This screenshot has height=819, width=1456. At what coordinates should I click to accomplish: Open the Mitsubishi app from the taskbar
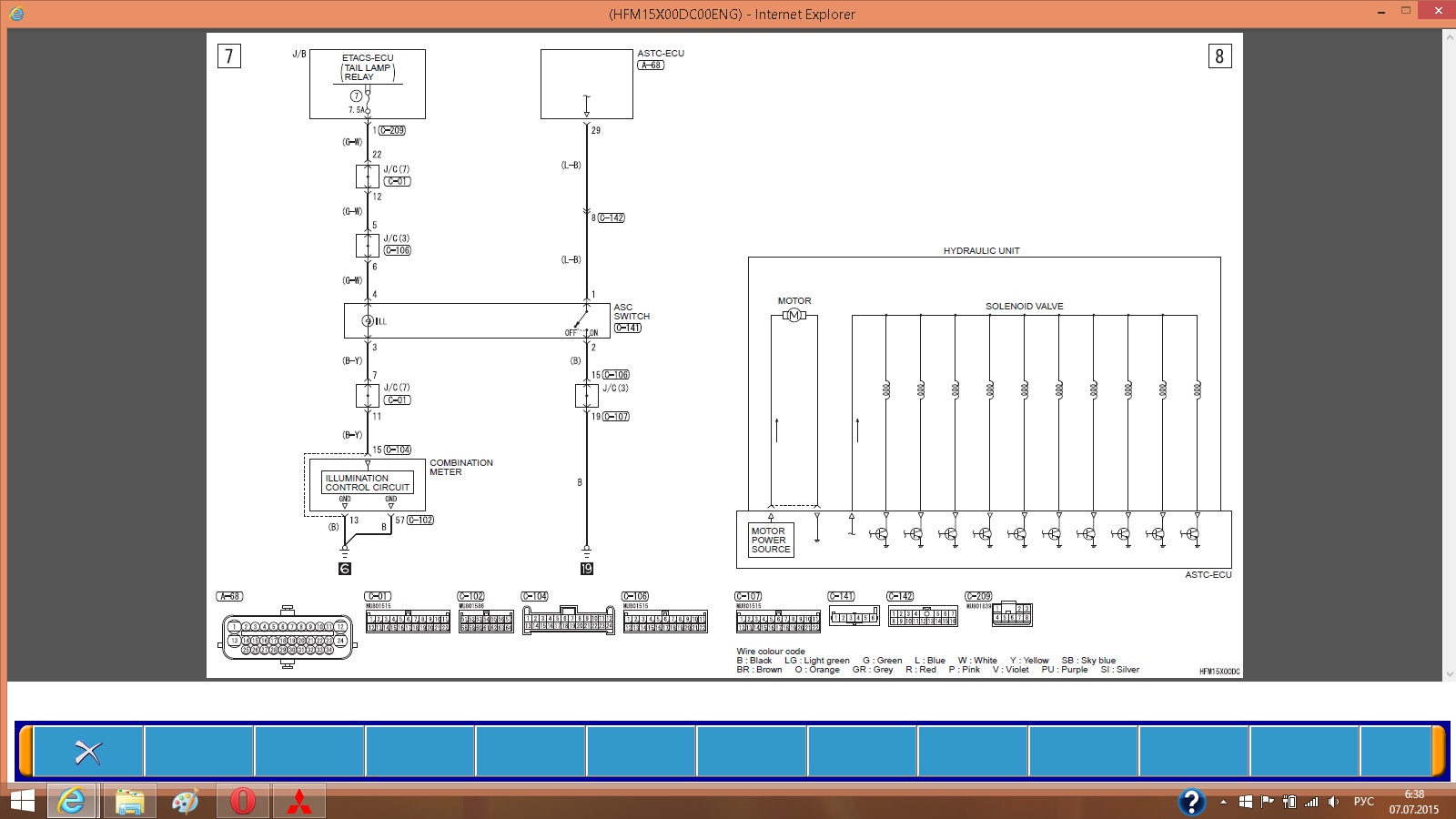(299, 801)
